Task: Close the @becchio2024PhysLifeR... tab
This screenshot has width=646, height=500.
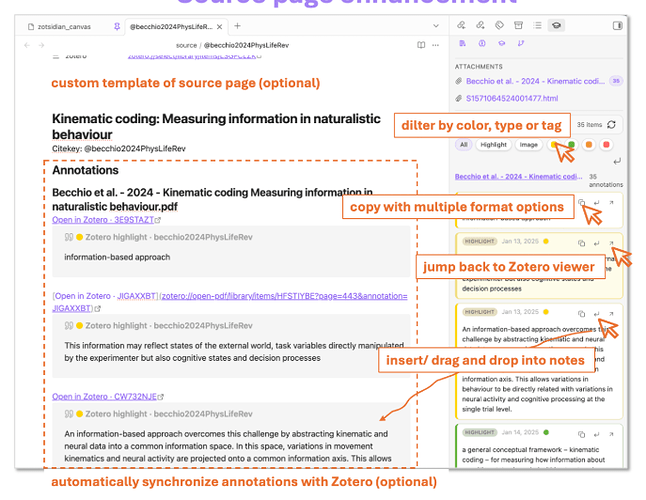Action: coord(220,26)
